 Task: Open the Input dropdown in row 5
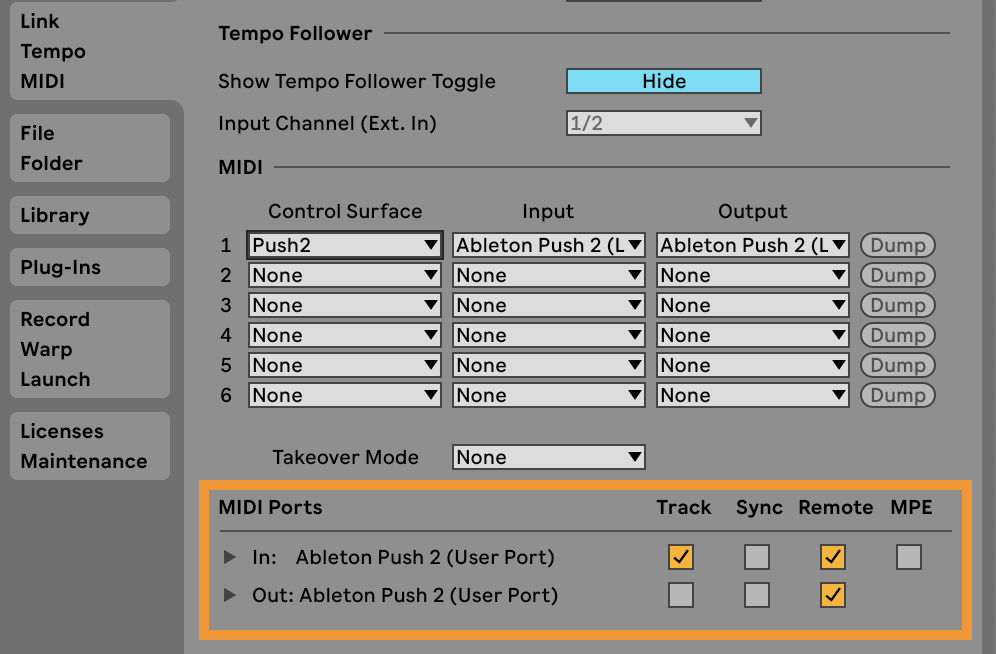pos(549,365)
